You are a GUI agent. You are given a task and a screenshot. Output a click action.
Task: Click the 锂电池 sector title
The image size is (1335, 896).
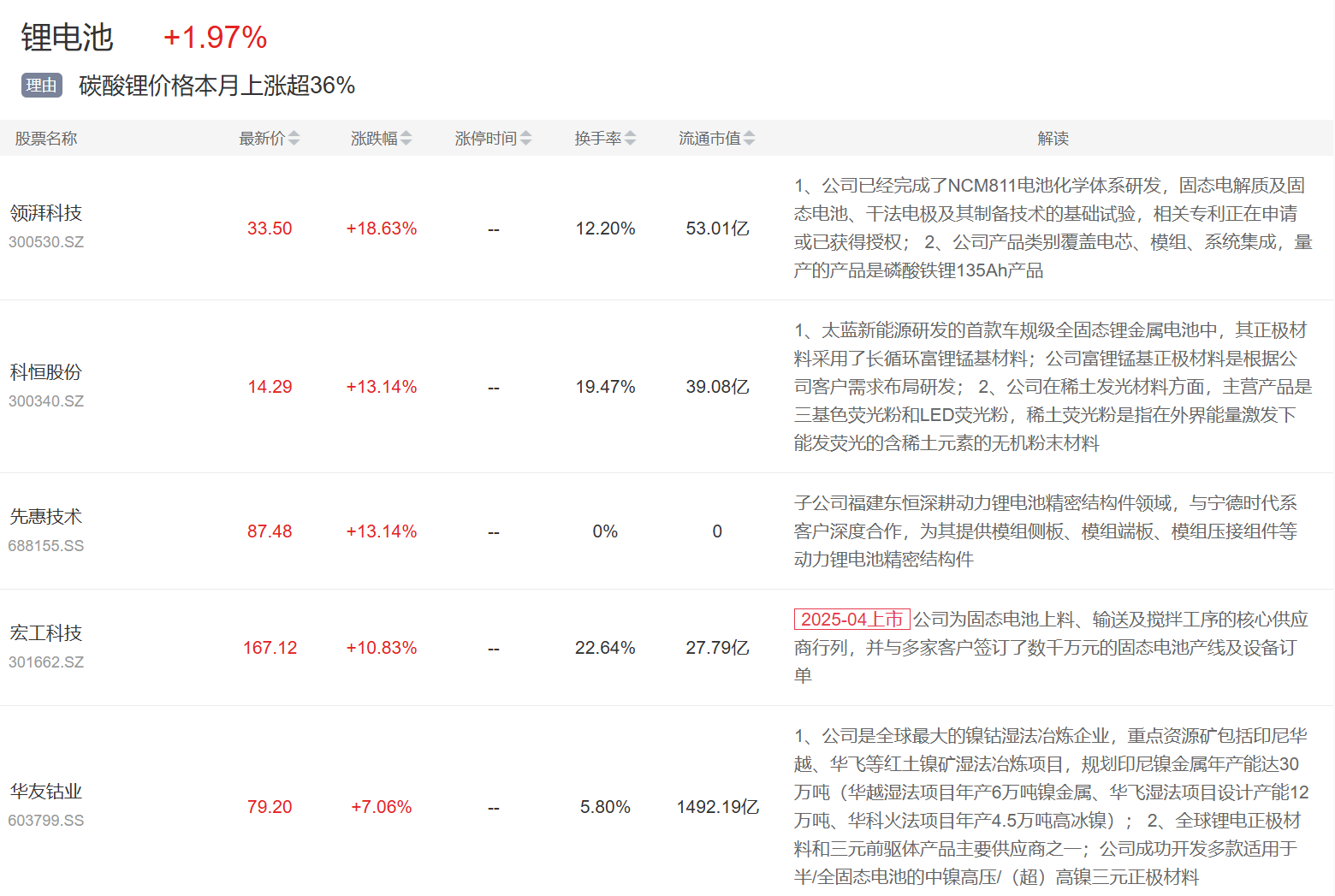[67, 38]
